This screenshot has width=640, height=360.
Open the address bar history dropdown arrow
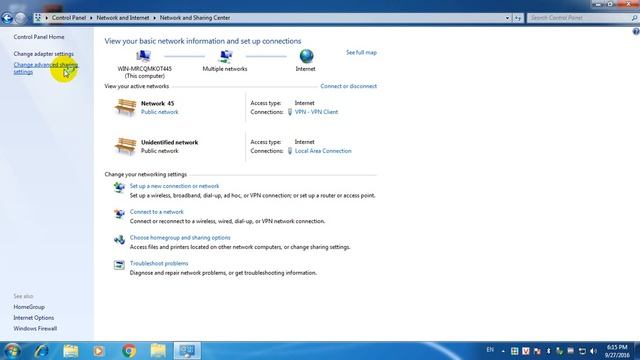[507, 18]
